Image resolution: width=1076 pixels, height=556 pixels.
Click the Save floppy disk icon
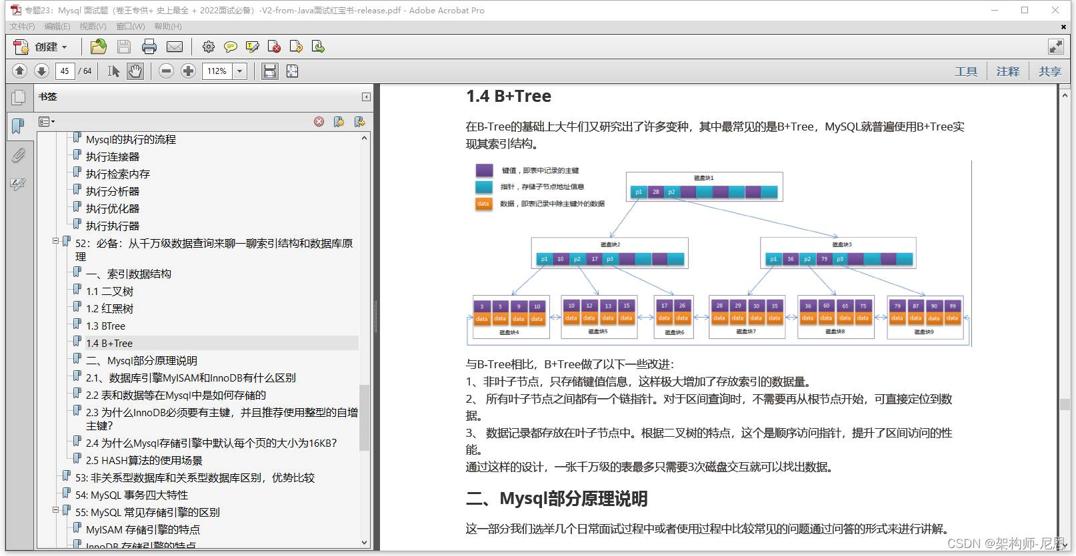point(124,47)
